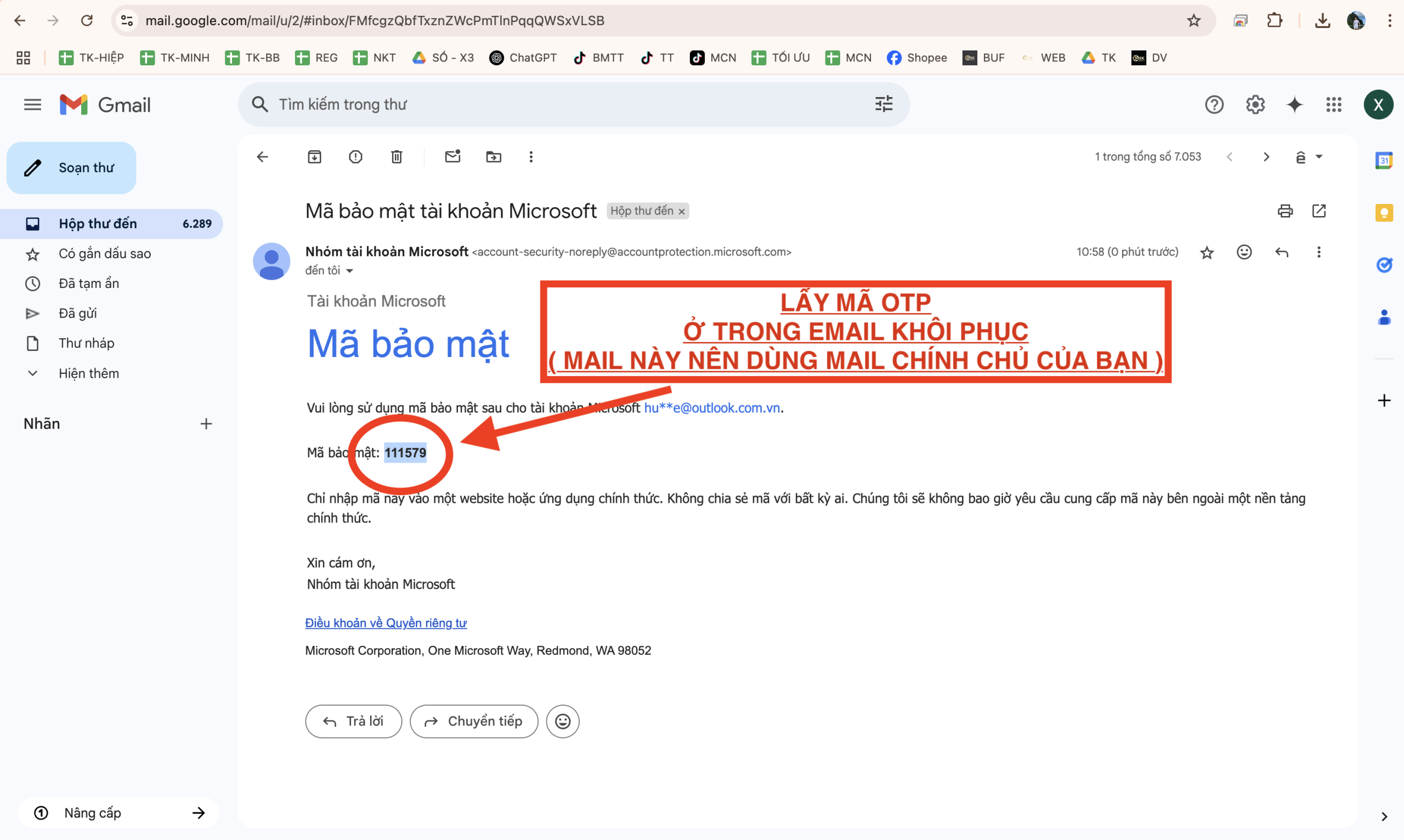
Task: Reply using the arrow icon in header
Action: [x=1282, y=252]
